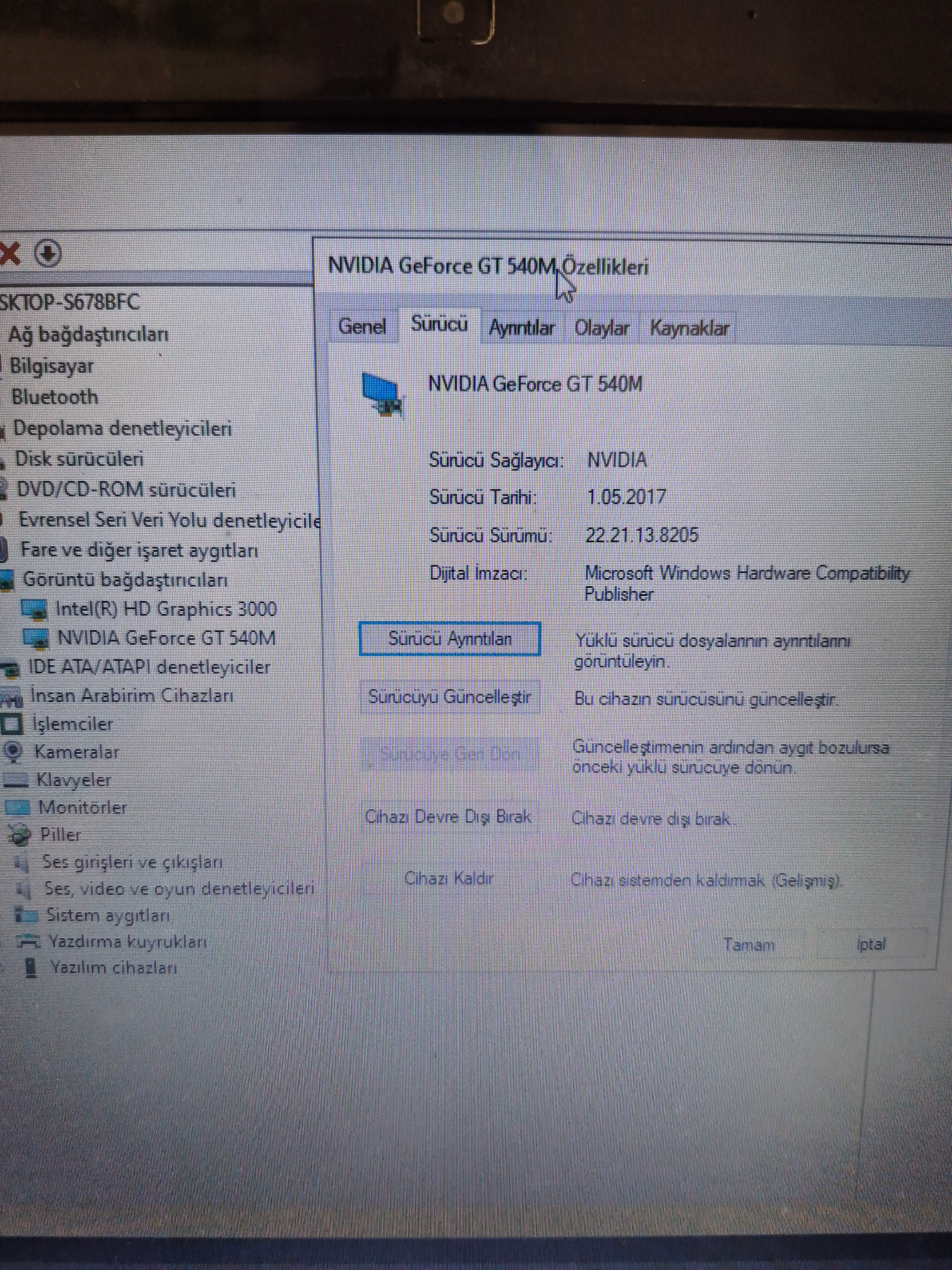Viewport: 952px width, 1270px height.
Task: Click the keyboard icon next to Klavyeler
Action: coord(16,780)
